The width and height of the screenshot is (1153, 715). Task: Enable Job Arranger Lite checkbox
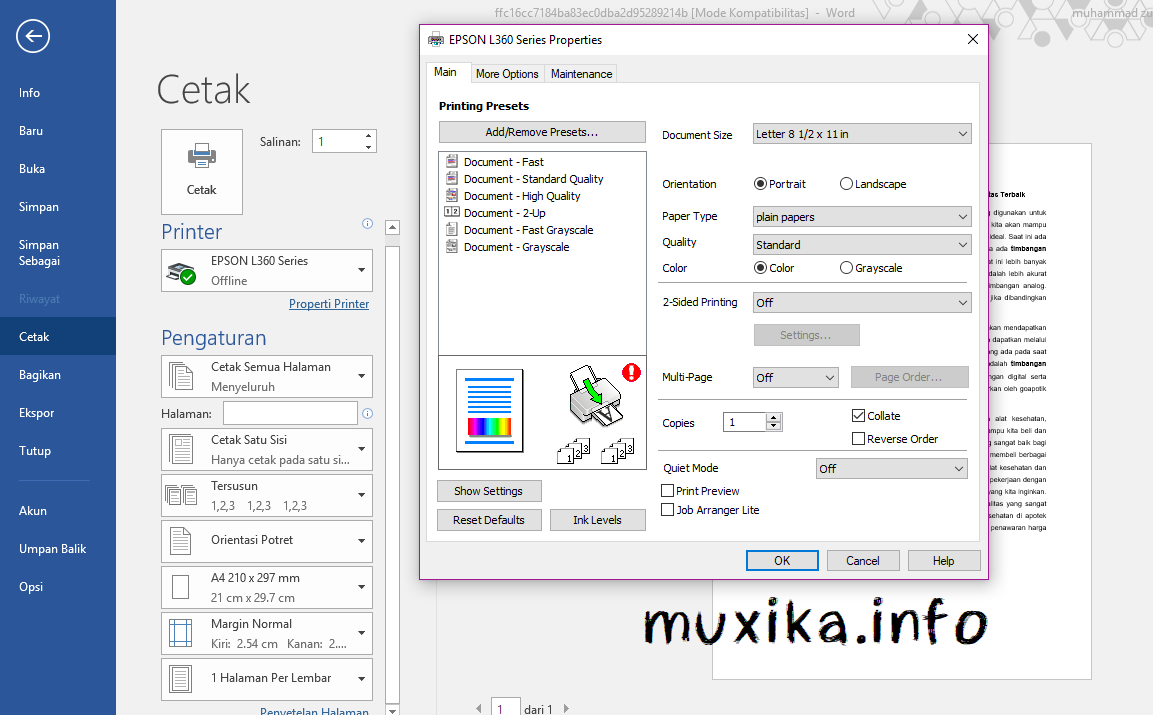click(668, 510)
